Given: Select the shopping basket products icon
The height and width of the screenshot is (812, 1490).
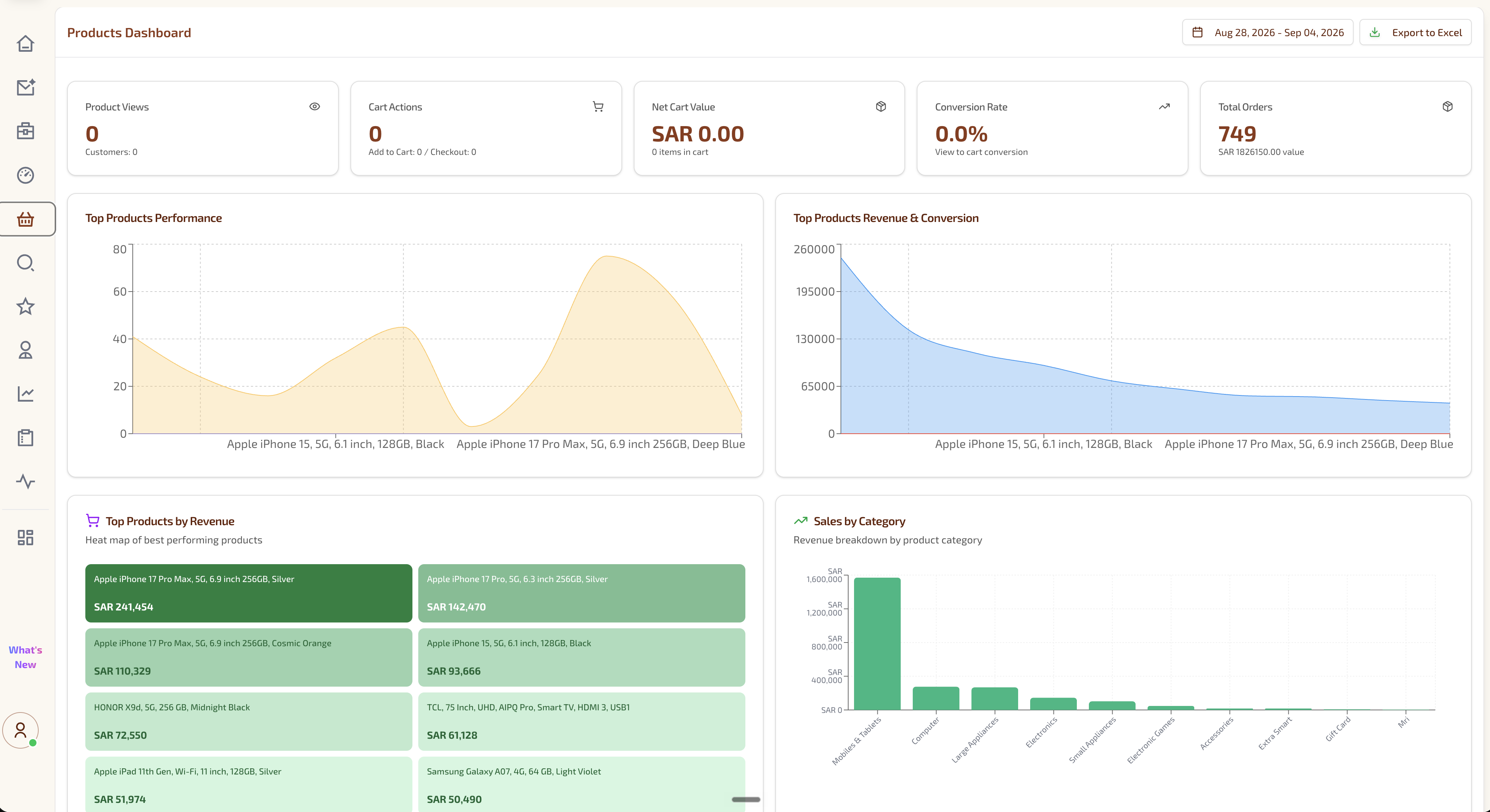Looking at the screenshot, I should (x=26, y=219).
